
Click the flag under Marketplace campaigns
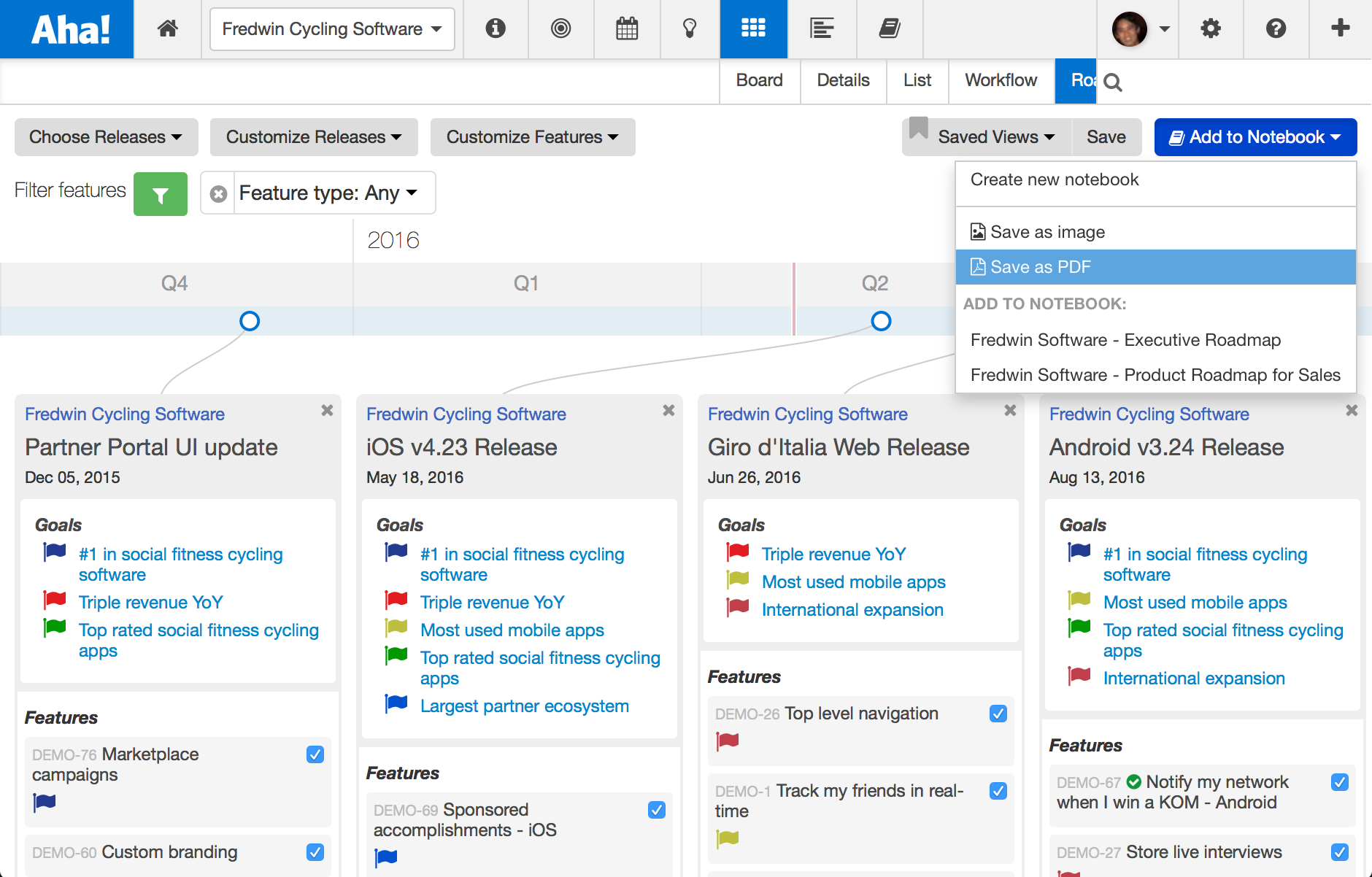[x=45, y=803]
